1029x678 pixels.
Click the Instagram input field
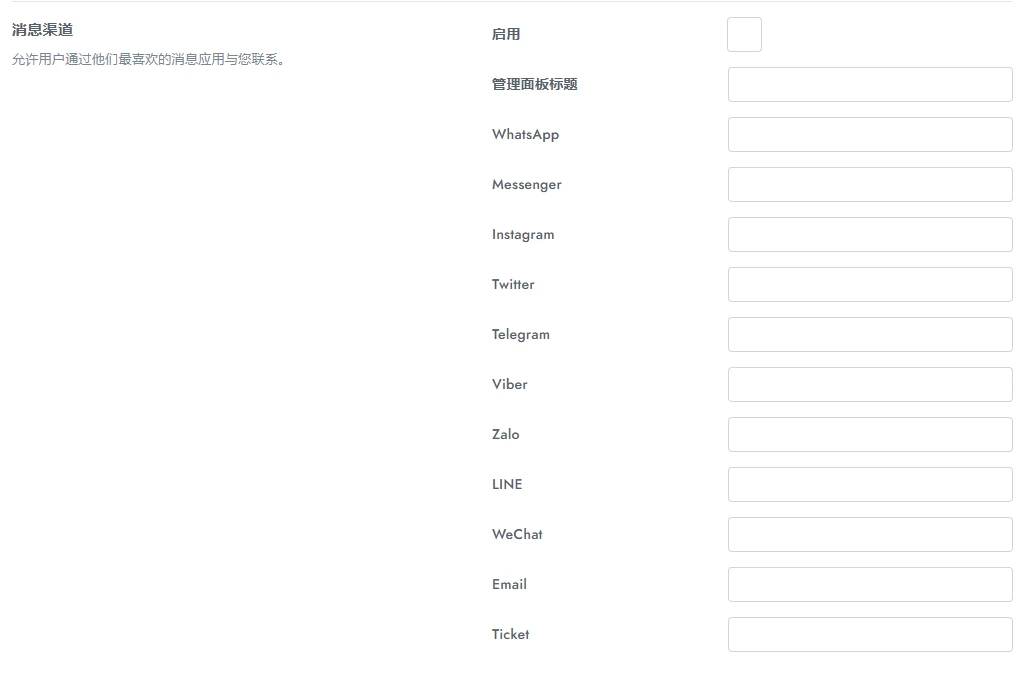[869, 234]
